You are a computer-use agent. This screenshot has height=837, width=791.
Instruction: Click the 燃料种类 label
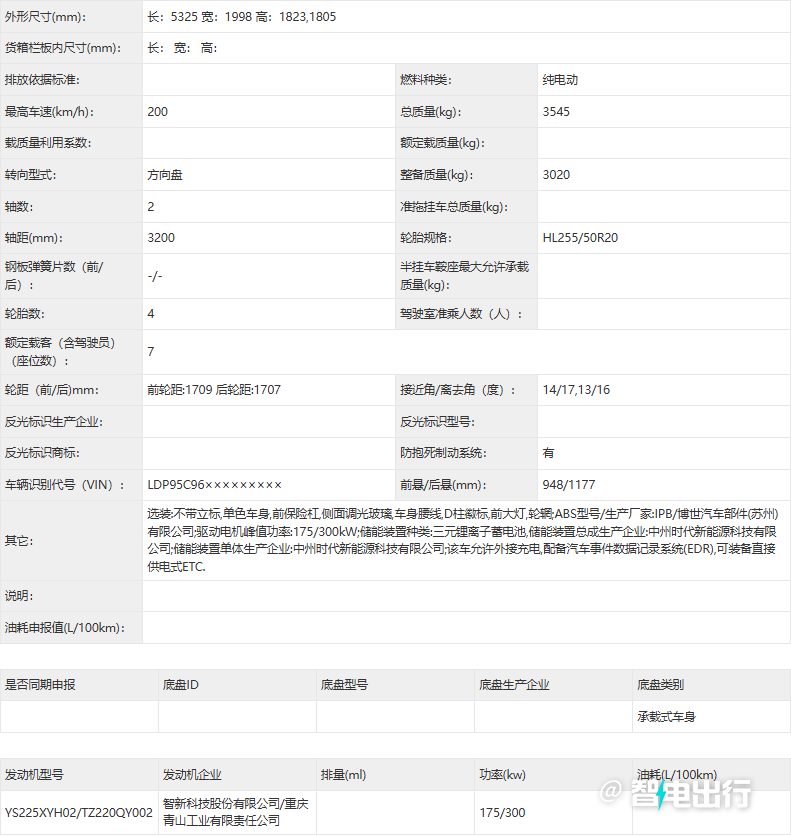pyautogui.click(x=426, y=80)
